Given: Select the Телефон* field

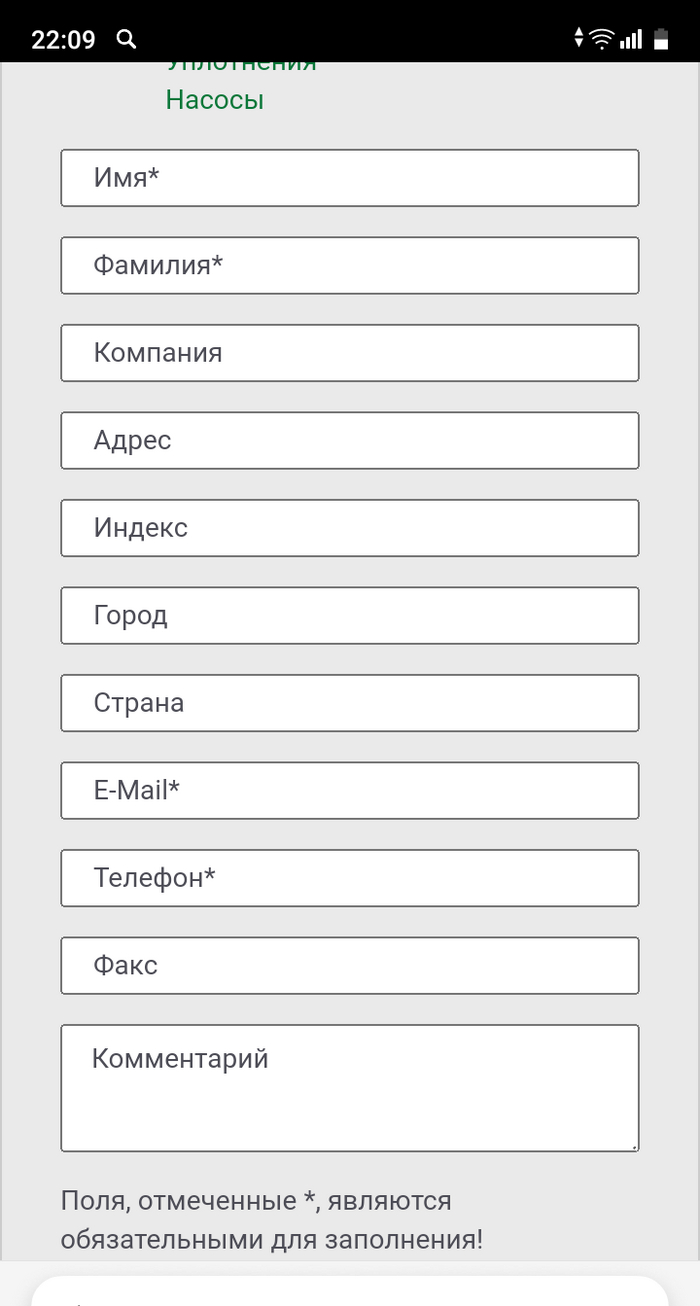Looking at the screenshot, I should click(x=350, y=878).
